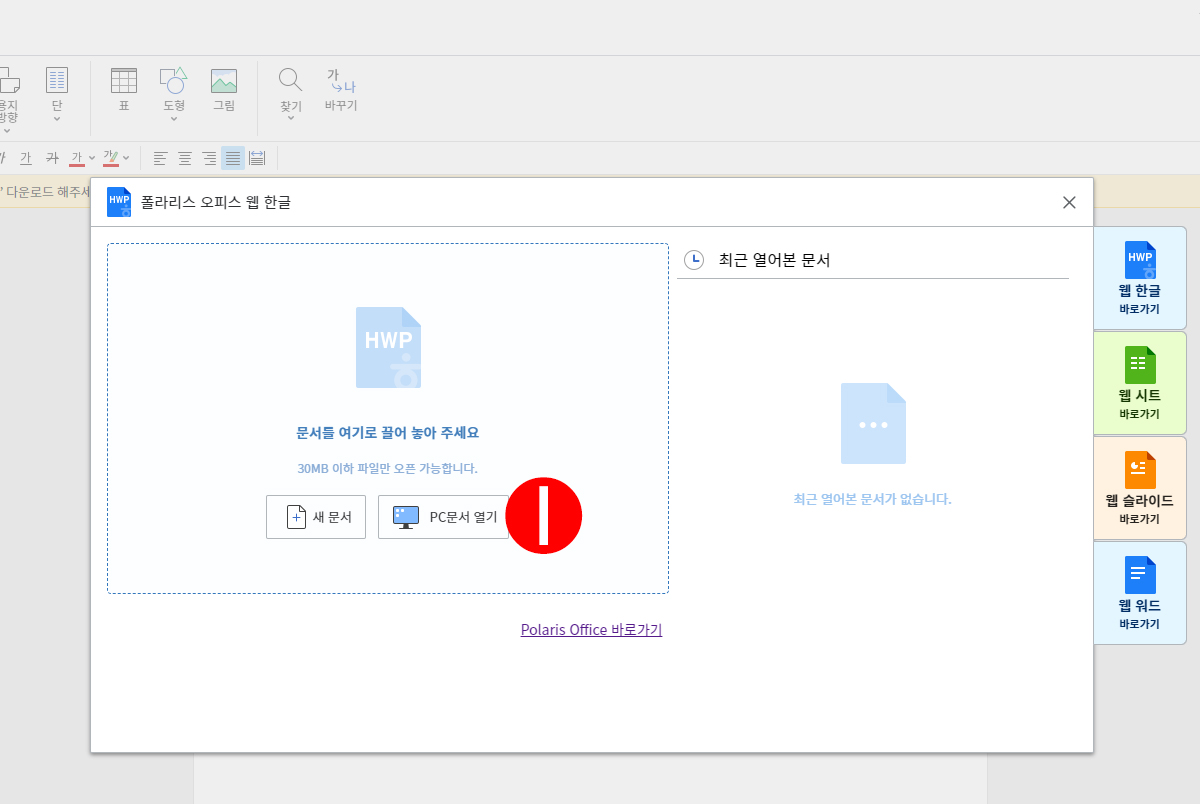Toggle strikethrough text formatting
Viewport: 1200px width, 804px height.
point(52,158)
